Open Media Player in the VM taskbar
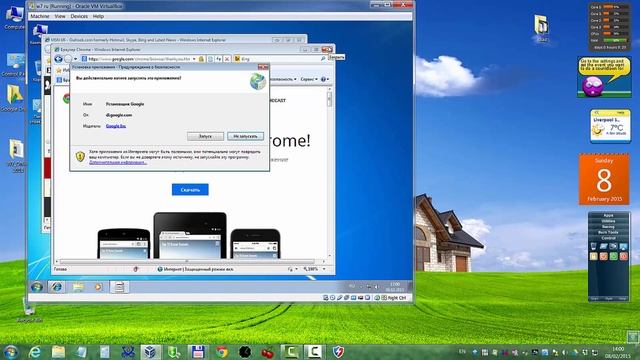 (98, 287)
